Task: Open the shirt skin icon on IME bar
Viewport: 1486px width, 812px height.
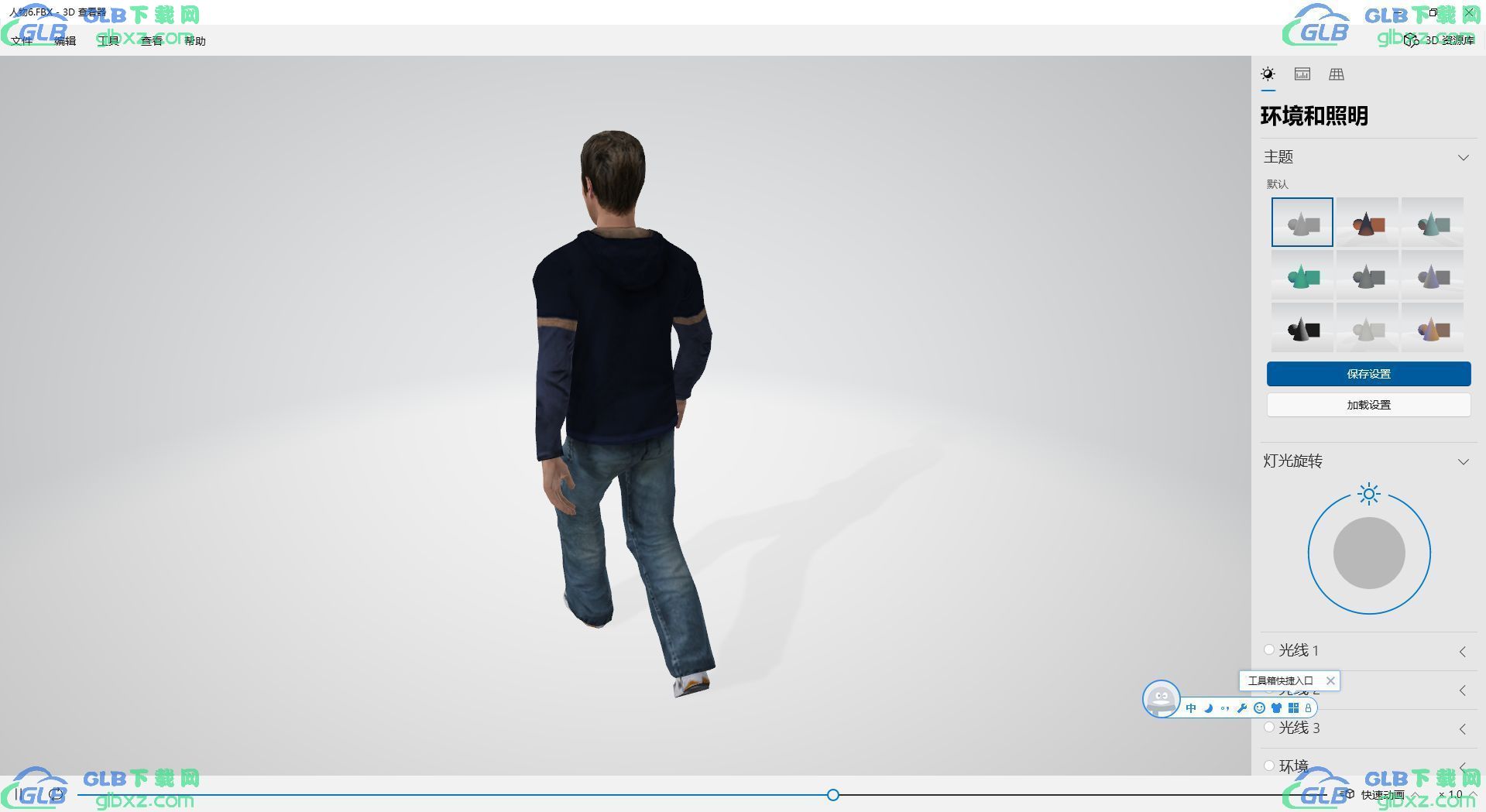Action: (x=1276, y=708)
